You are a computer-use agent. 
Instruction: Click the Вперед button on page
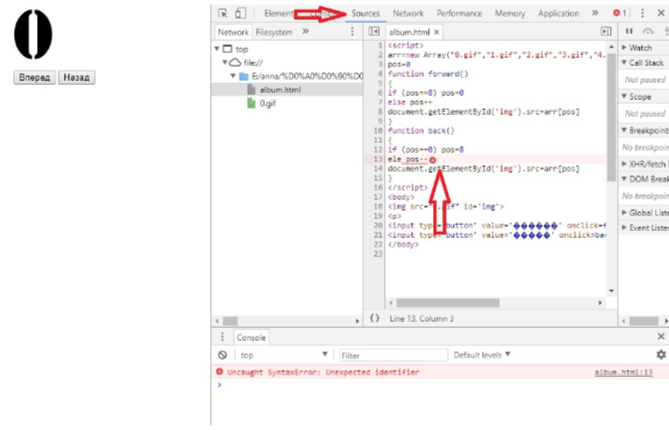[35, 78]
